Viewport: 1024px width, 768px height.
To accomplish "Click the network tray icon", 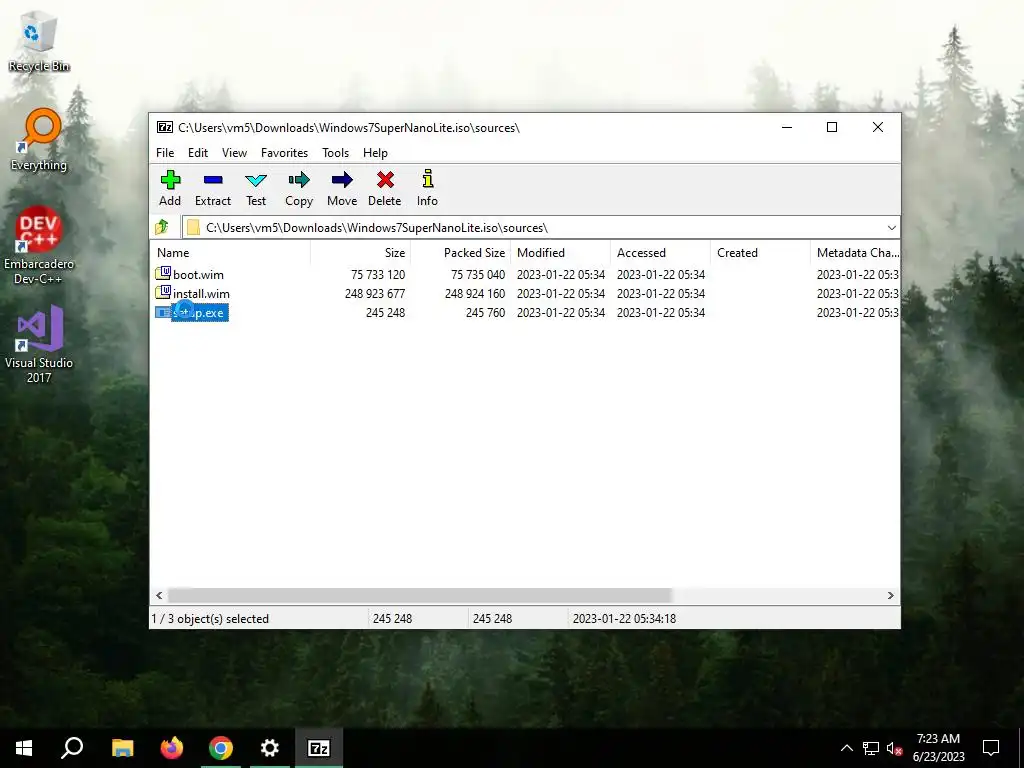I will click(871, 748).
